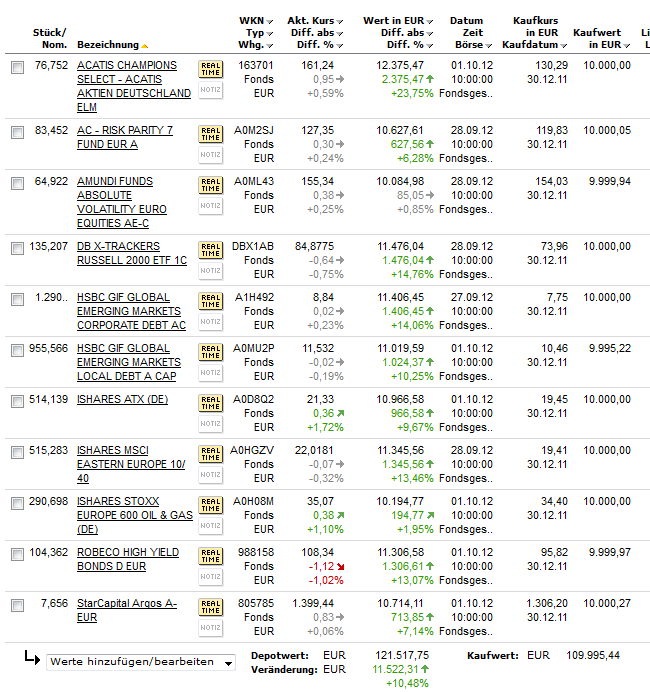Viewport: 650px width, 692px height.
Task: Open NOTIZ icon for AC Risk Parity 7
Action: (210, 155)
